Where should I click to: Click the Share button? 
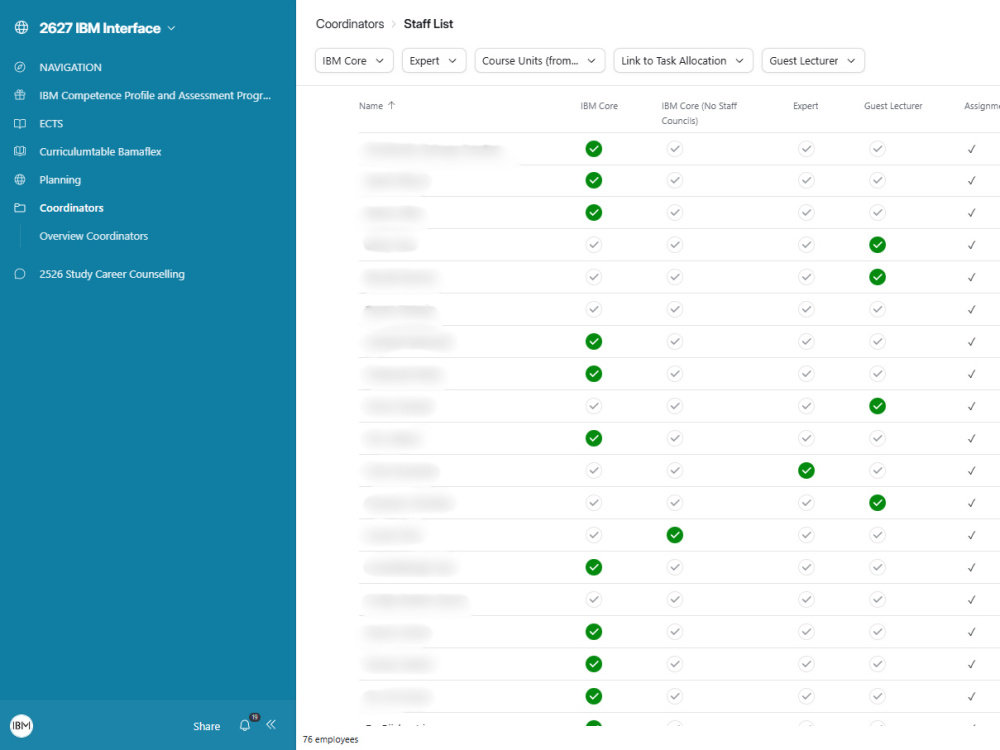[207, 726]
